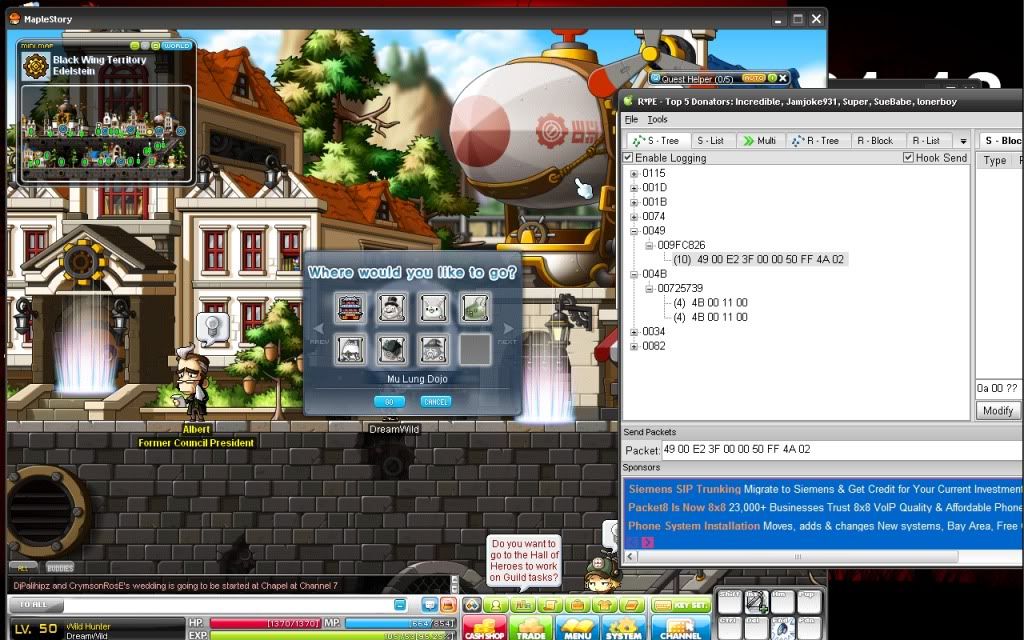Open the tab overflow dropdown arrow
The width and height of the screenshot is (1024, 640).
pyautogui.click(x=963, y=141)
